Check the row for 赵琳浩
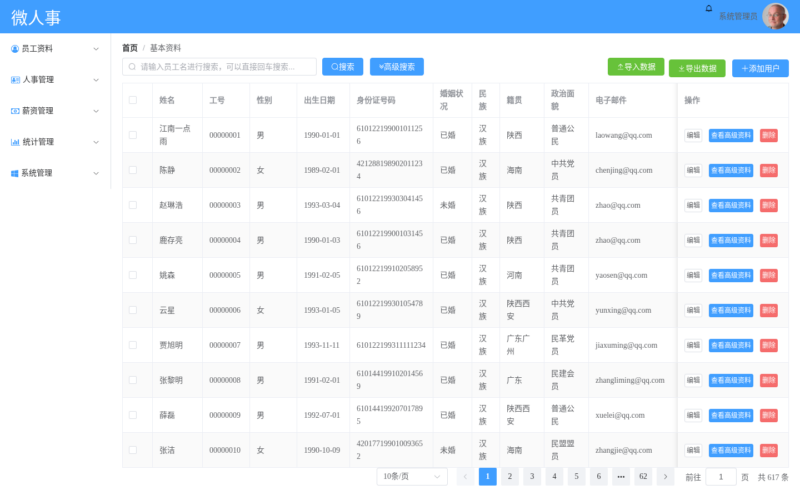 (133, 205)
